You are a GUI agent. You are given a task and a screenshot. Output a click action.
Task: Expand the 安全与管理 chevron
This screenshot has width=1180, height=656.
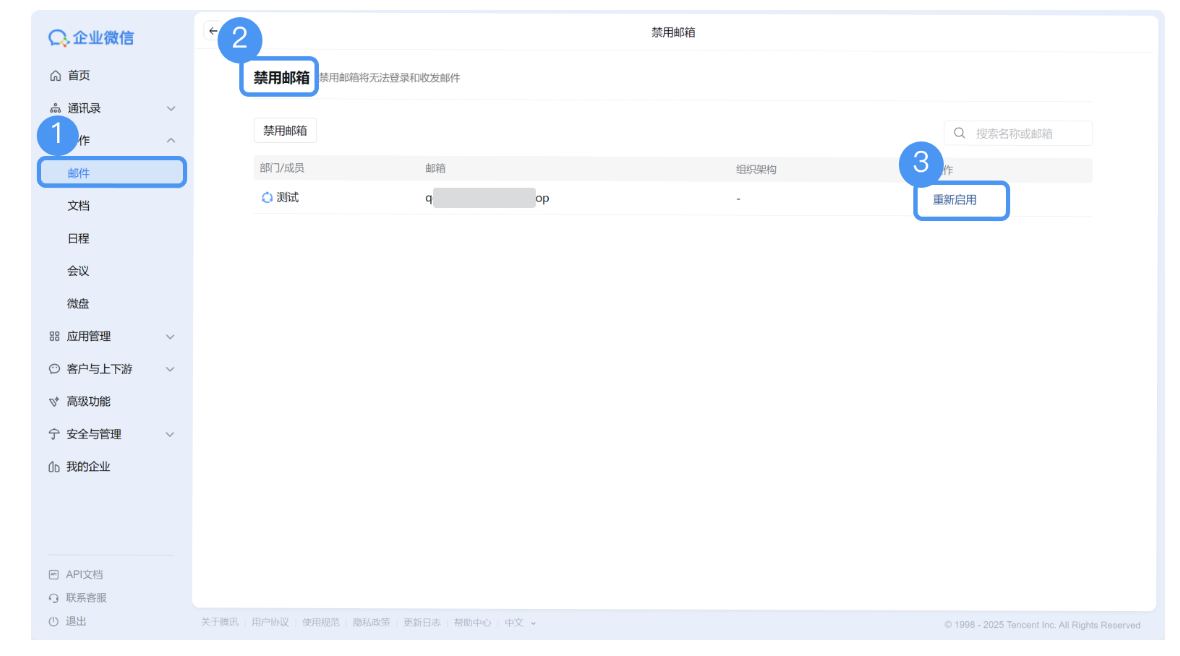coord(170,435)
